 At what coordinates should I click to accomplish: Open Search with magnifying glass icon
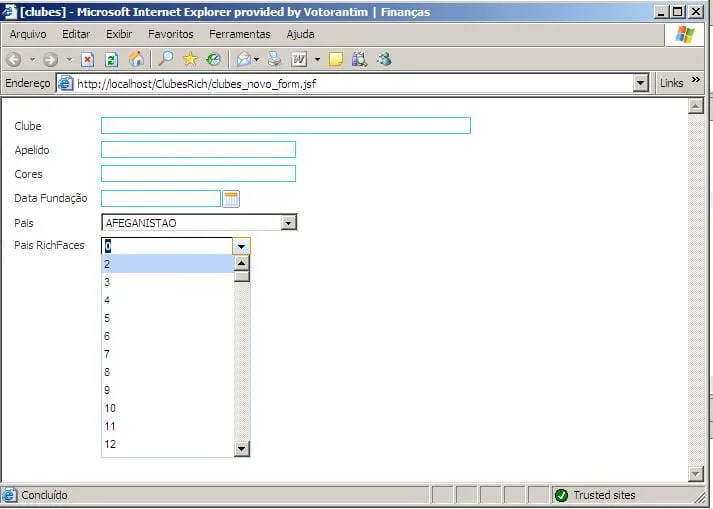click(166, 59)
